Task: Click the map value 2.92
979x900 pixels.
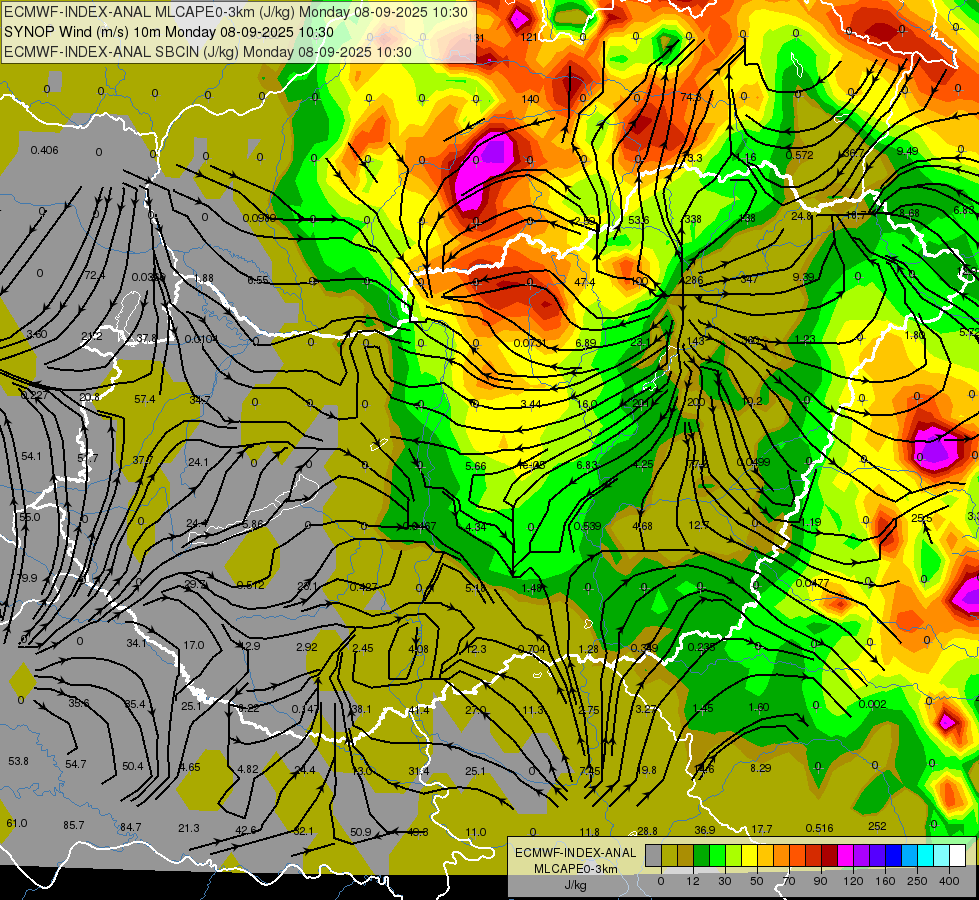Action: click(307, 647)
